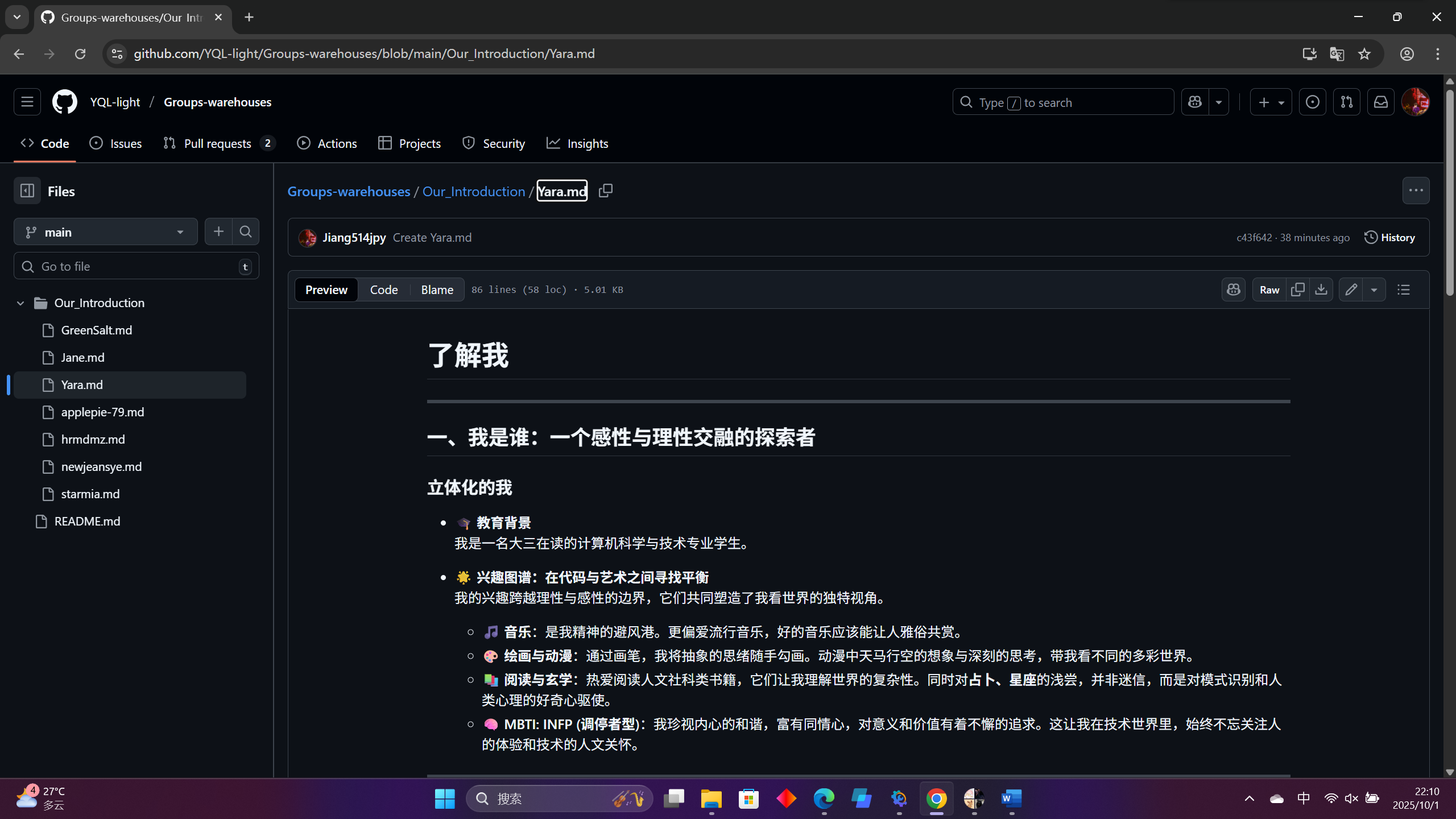Collapse the Our_Introduction folder
This screenshot has height=819, width=1456.
click(20, 303)
